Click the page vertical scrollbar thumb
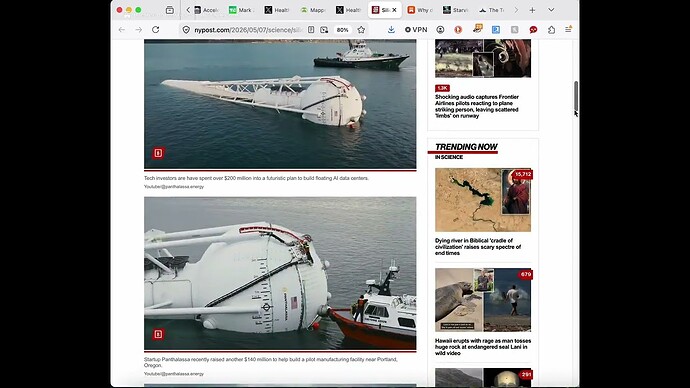 click(x=576, y=96)
